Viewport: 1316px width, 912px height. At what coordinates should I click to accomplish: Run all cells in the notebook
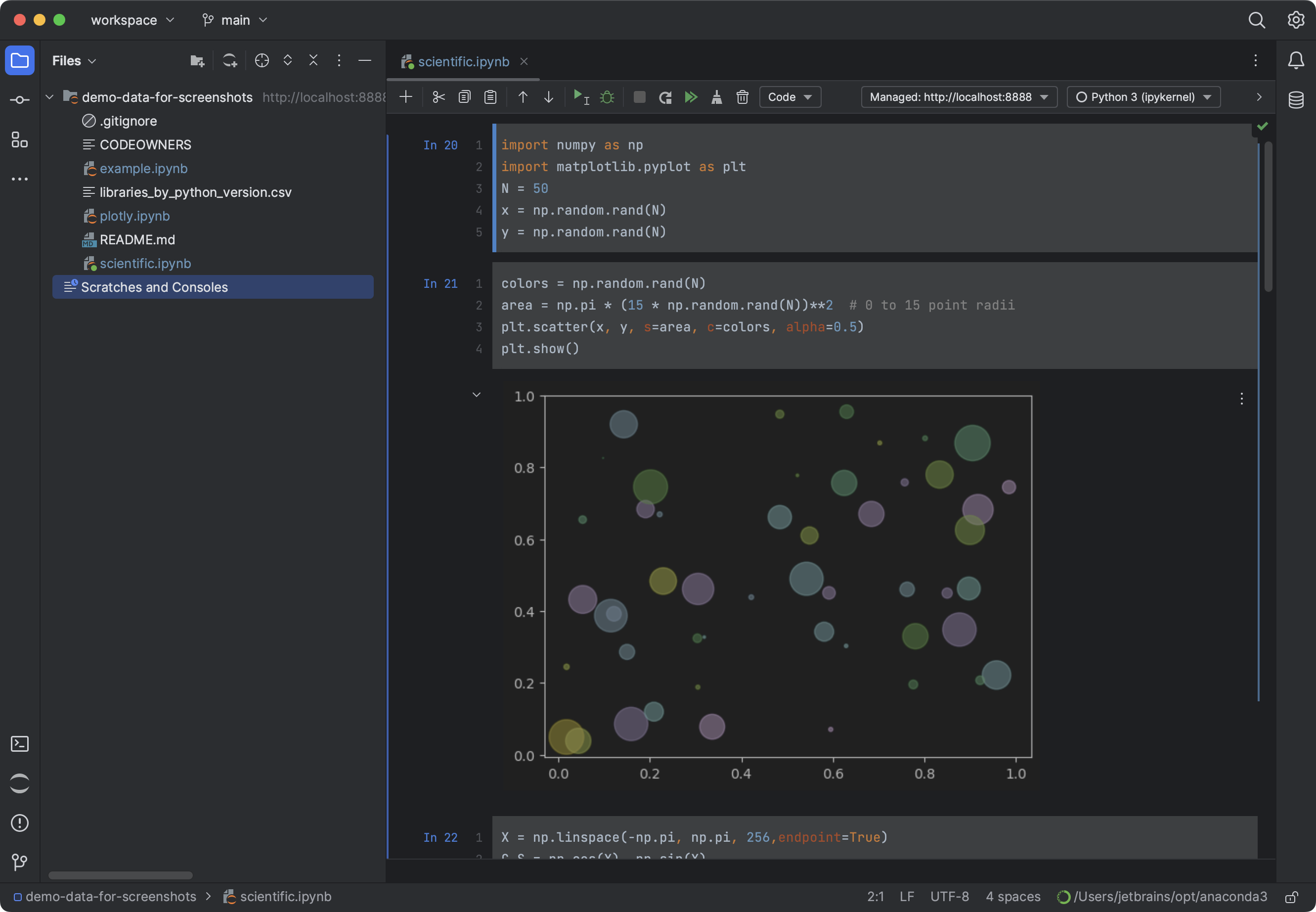click(x=691, y=96)
